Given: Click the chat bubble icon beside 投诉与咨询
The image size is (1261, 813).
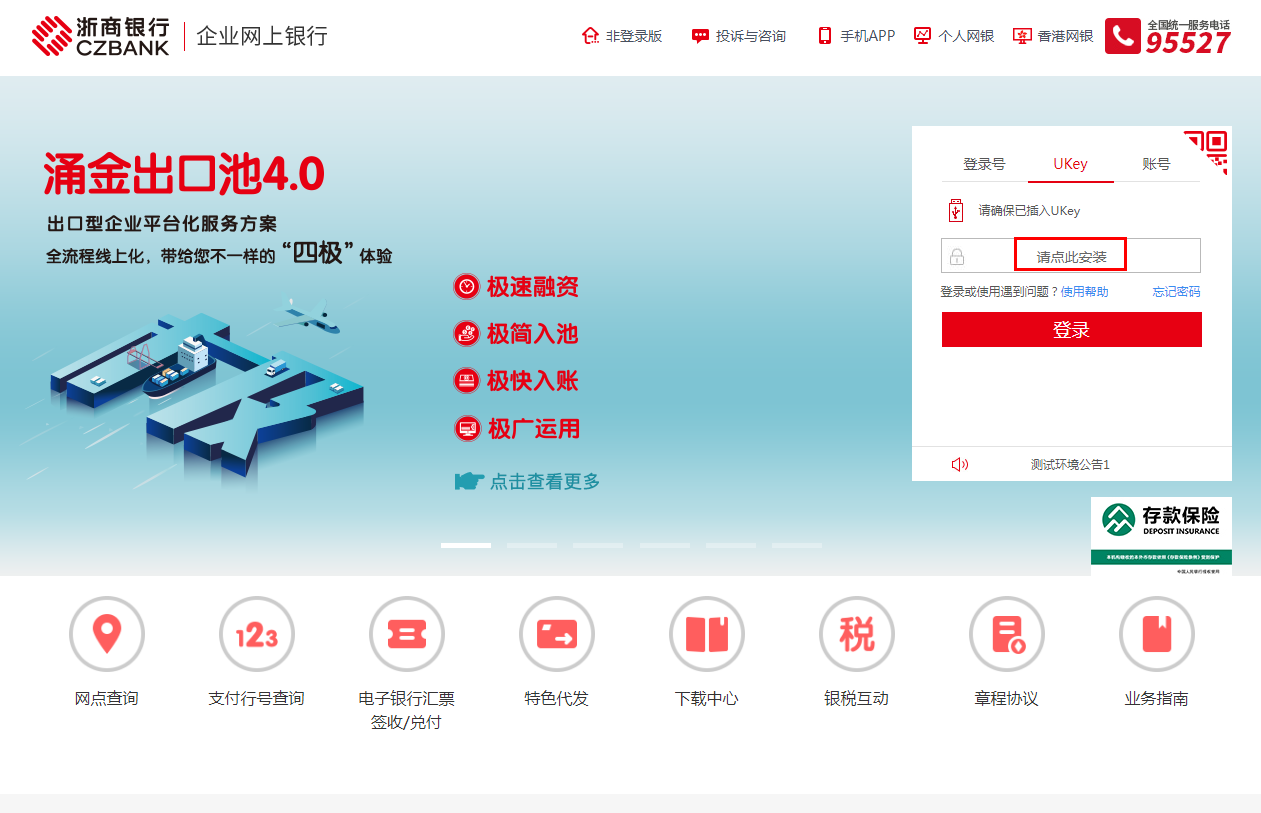Looking at the screenshot, I should 700,36.
